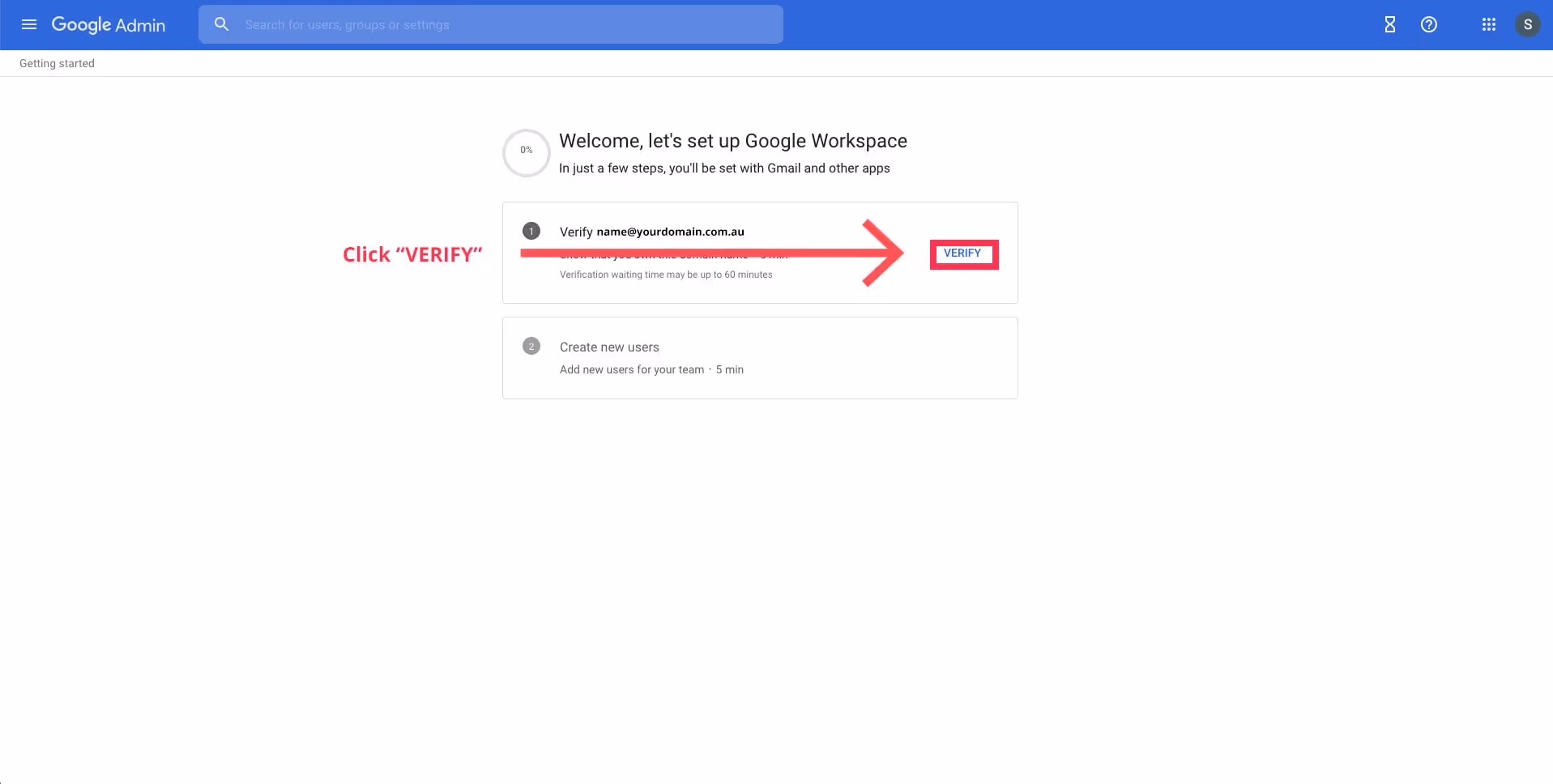Click the step 2 number badge

pyautogui.click(x=531, y=347)
